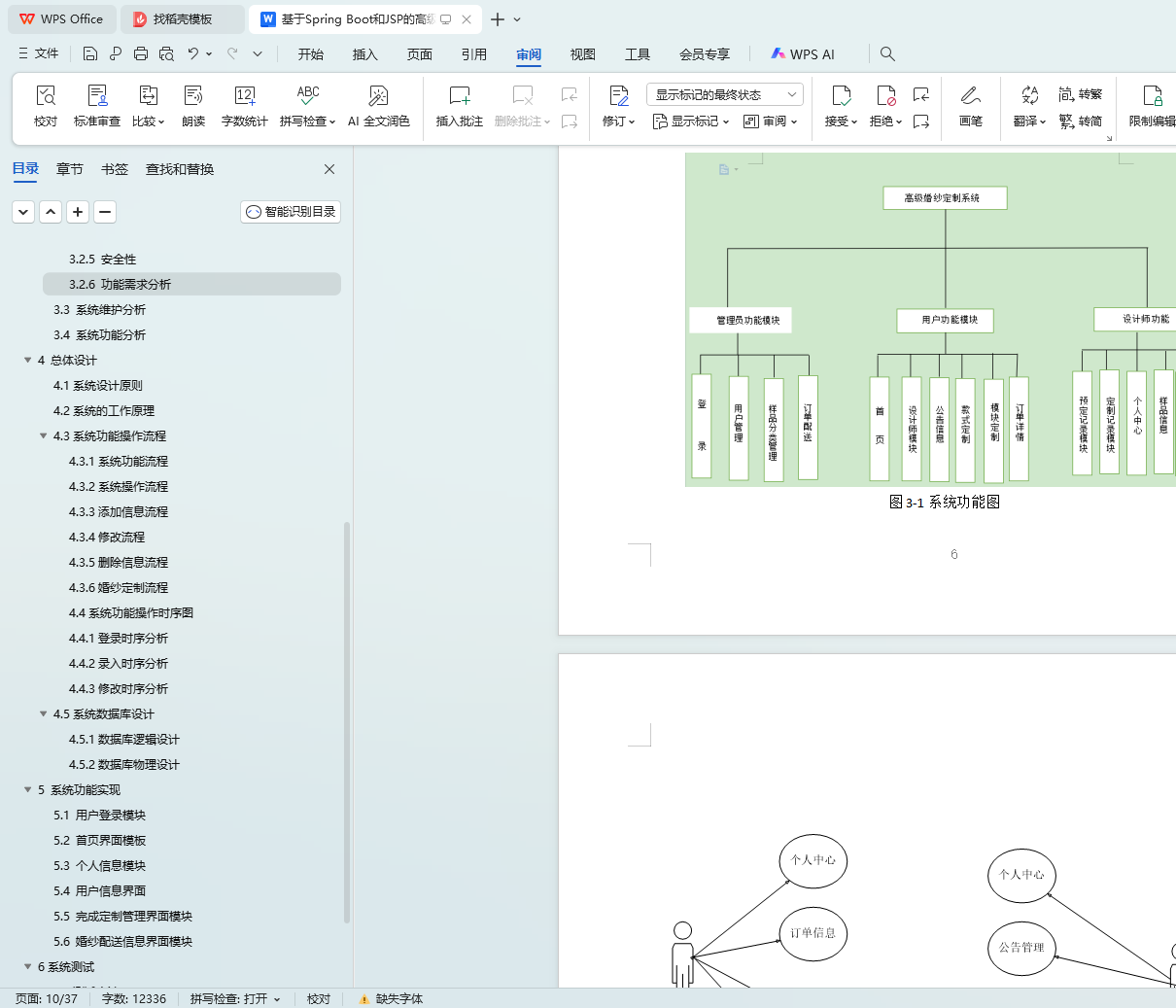Toggle 修订 track changes button
This screenshot has height=1008, width=1176.
tap(618, 106)
